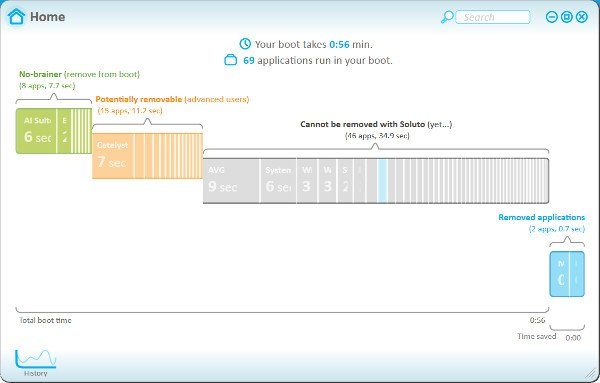Viewport: 600px width, 383px height.
Task: Click the applications briefcase icon
Action: tap(230, 60)
